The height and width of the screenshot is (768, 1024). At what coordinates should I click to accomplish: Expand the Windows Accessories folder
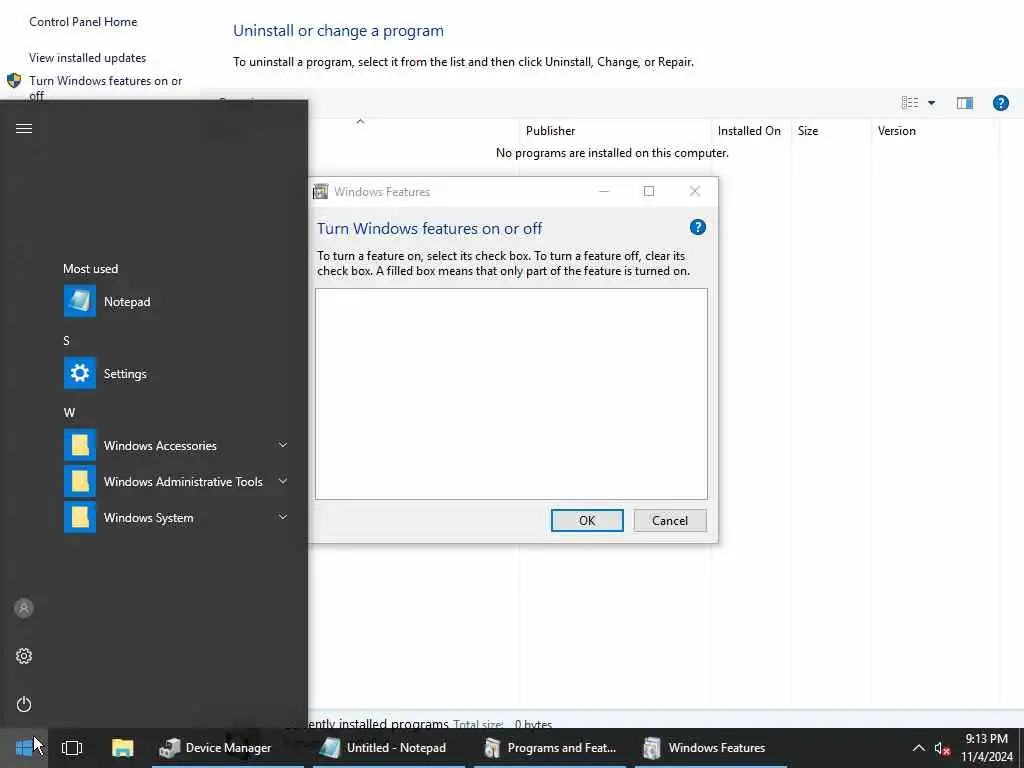pos(176,445)
